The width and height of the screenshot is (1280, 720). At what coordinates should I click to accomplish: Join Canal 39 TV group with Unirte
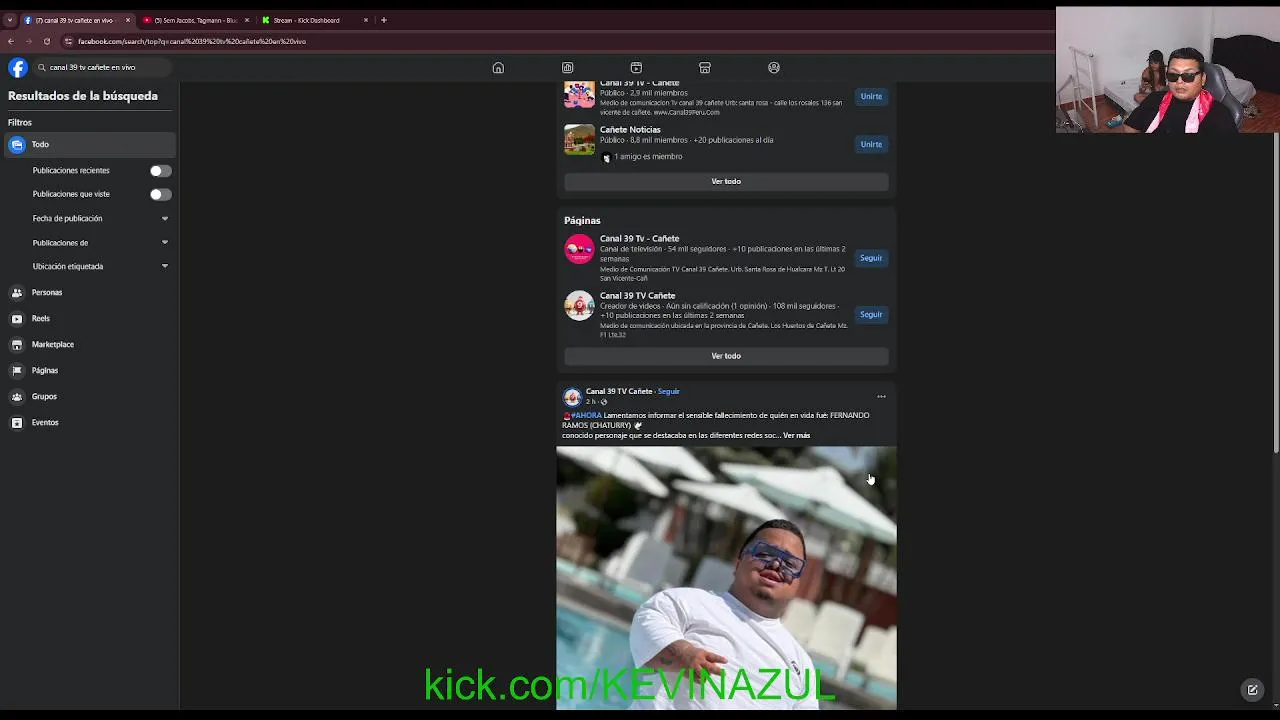coord(871,97)
